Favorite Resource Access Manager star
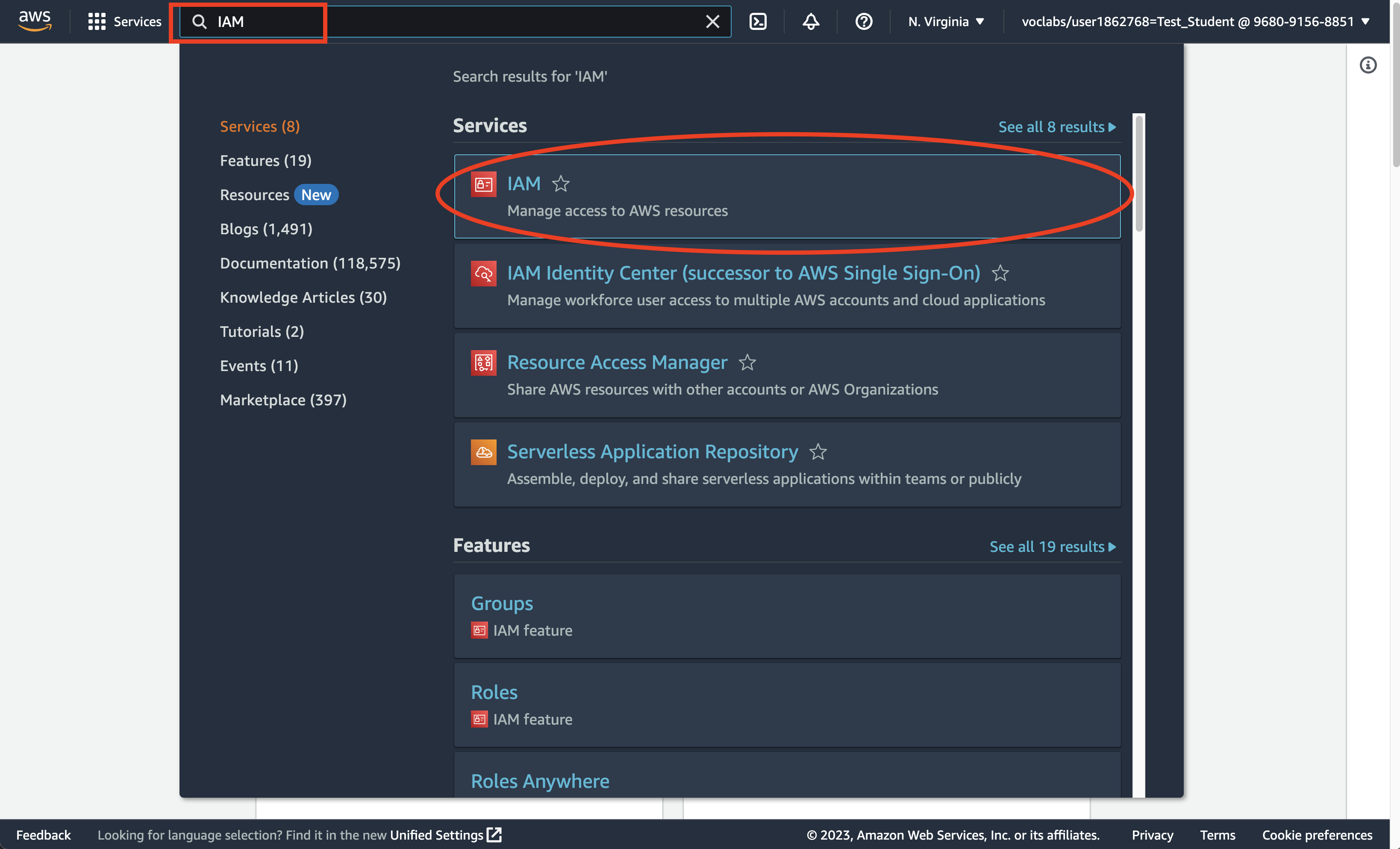1400x849 pixels. (x=747, y=362)
